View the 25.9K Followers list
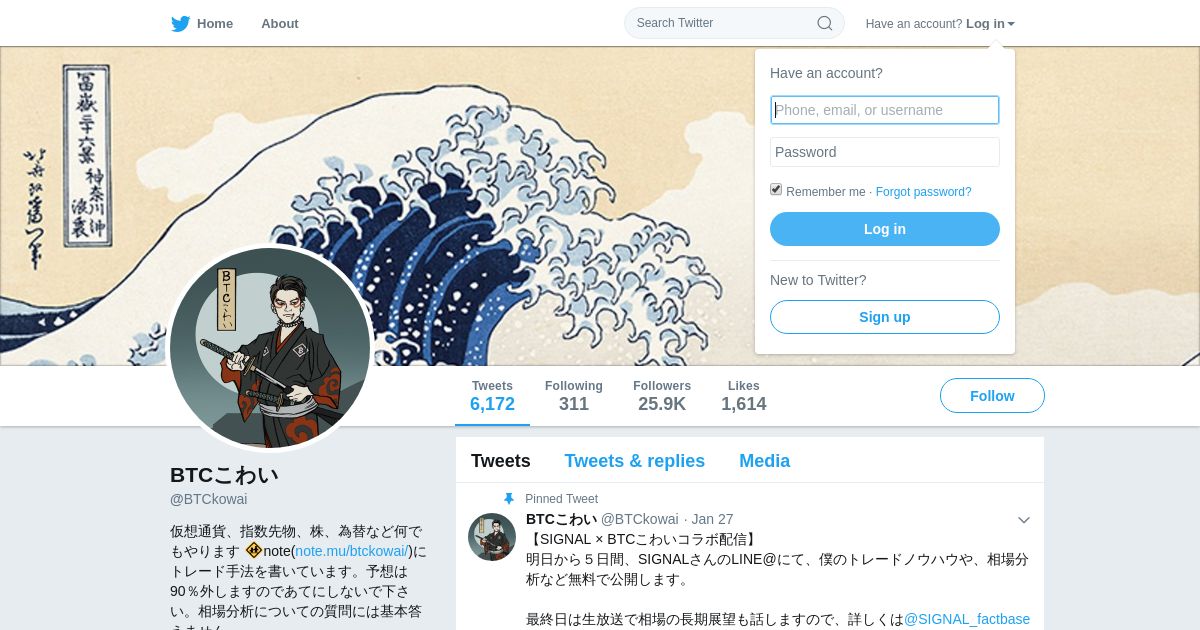This screenshot has width=1200, height=630. click(662, 396)
